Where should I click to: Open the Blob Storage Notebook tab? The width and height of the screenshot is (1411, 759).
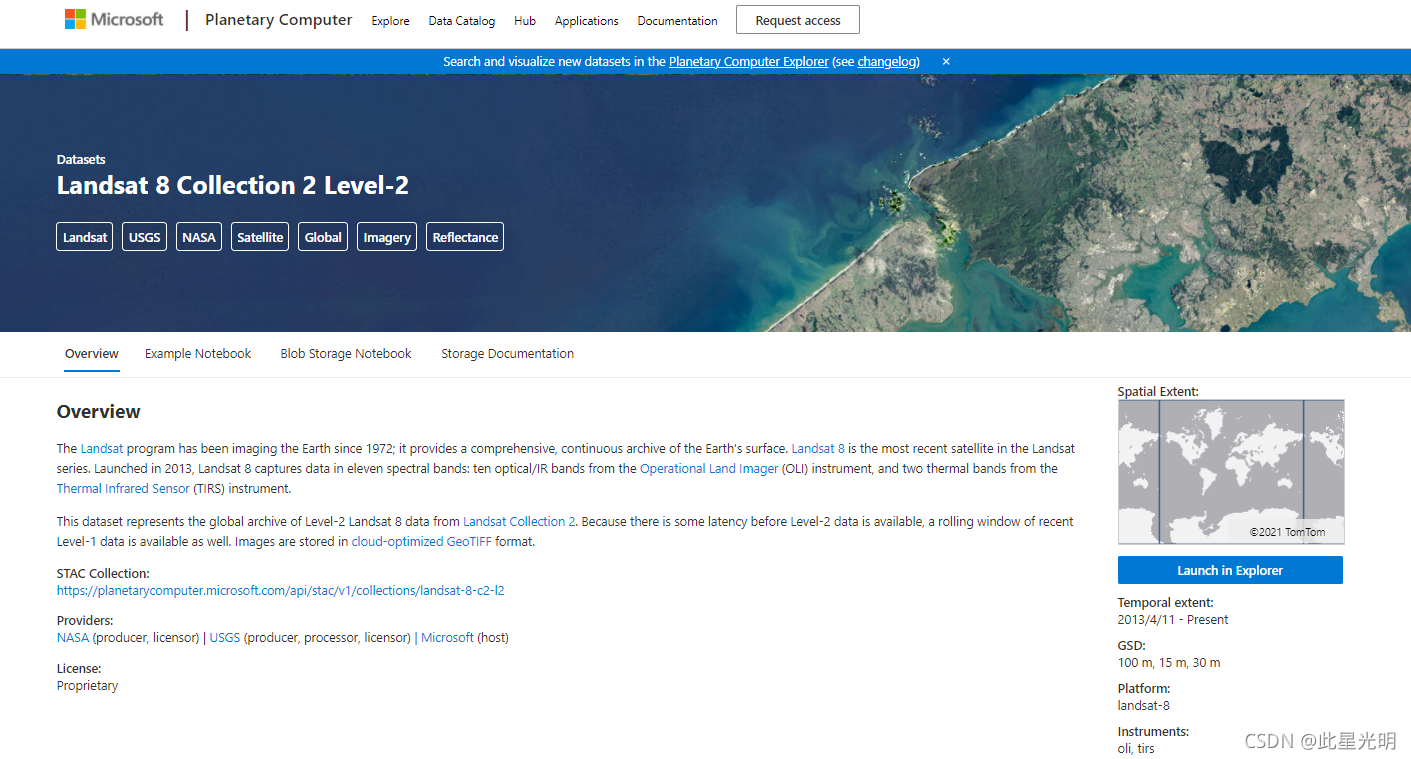(346, 354)
